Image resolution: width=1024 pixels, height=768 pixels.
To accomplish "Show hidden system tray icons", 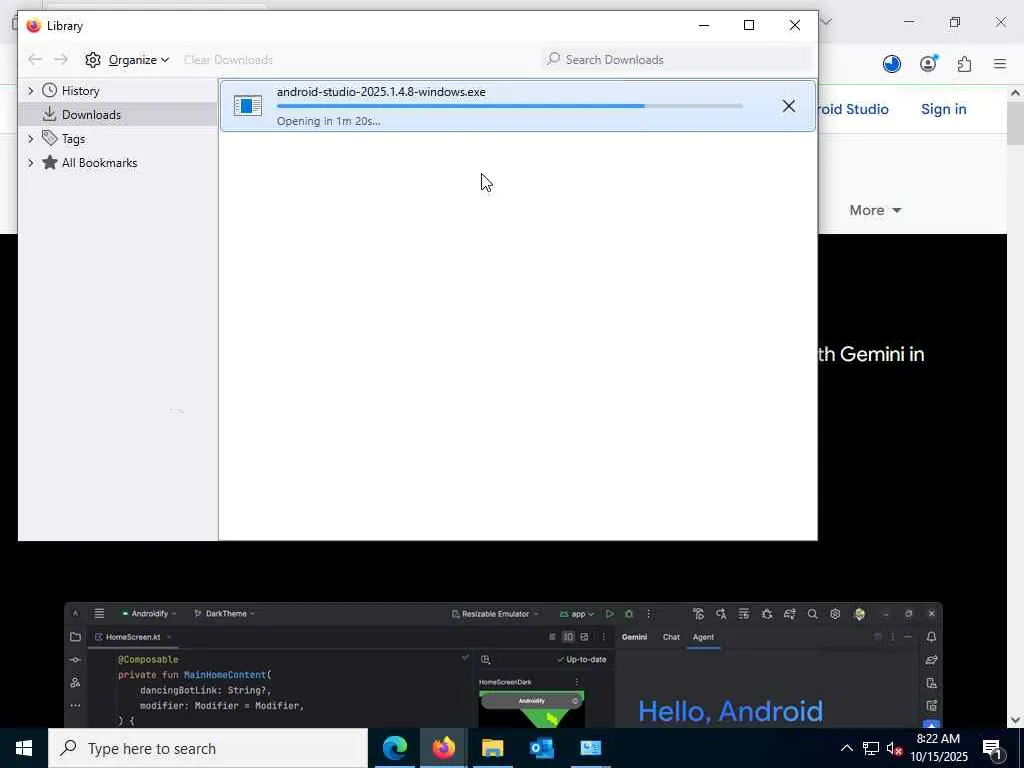I will click(846, 748).
